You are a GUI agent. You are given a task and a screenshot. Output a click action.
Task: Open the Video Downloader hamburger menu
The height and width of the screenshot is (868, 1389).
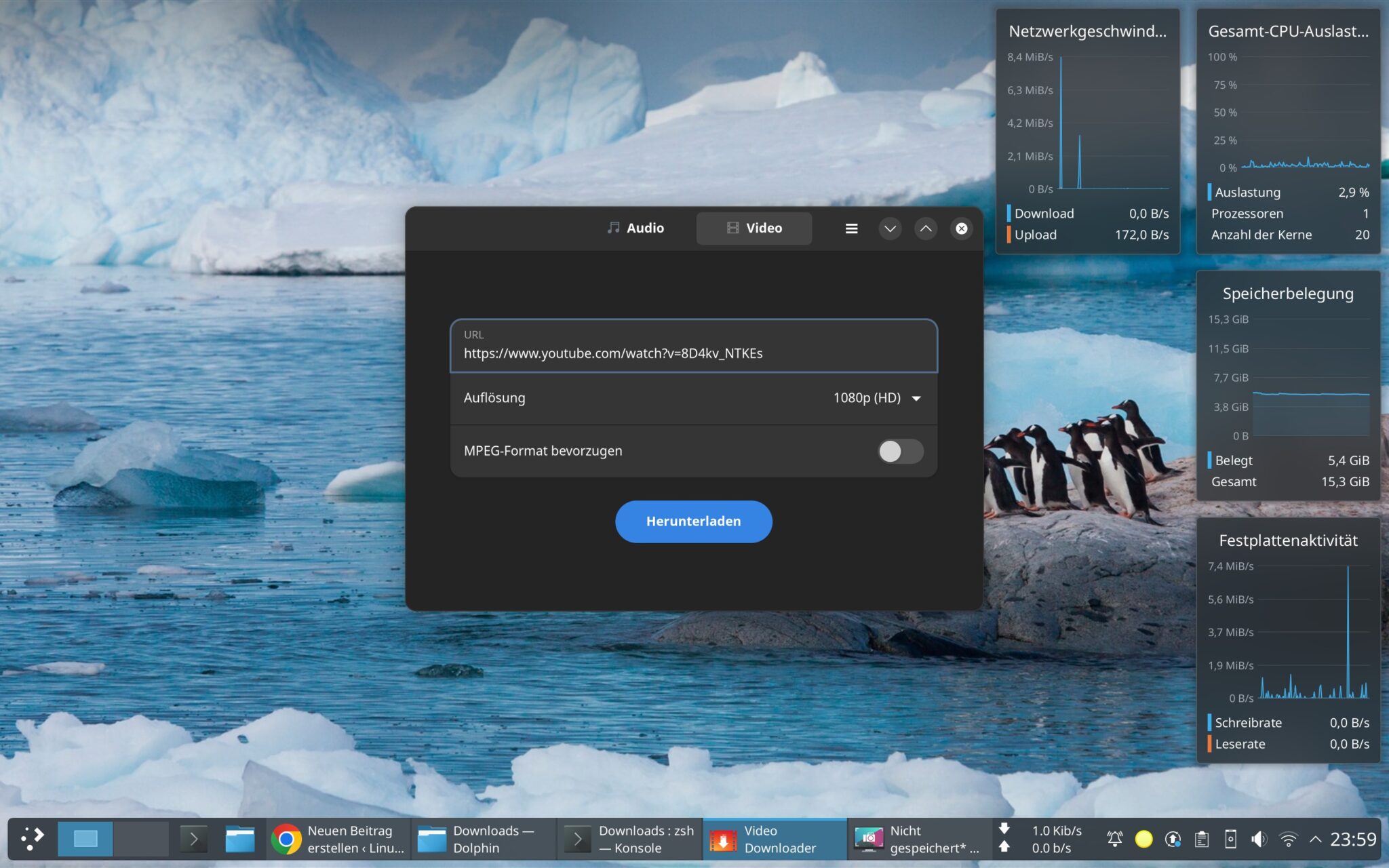852,229
